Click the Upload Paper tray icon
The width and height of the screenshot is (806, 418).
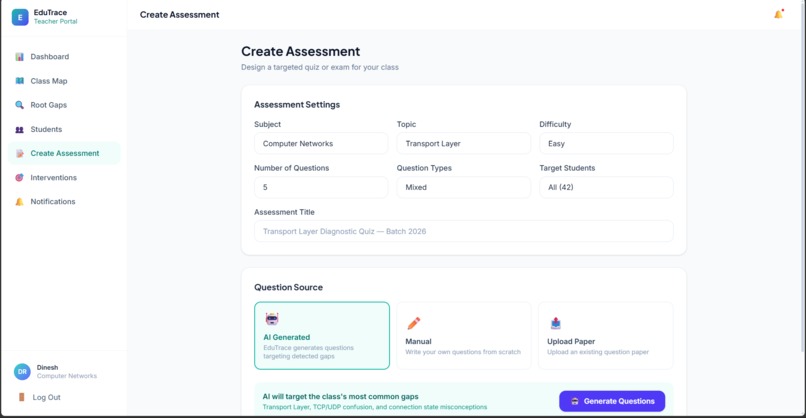coord(556,323)
